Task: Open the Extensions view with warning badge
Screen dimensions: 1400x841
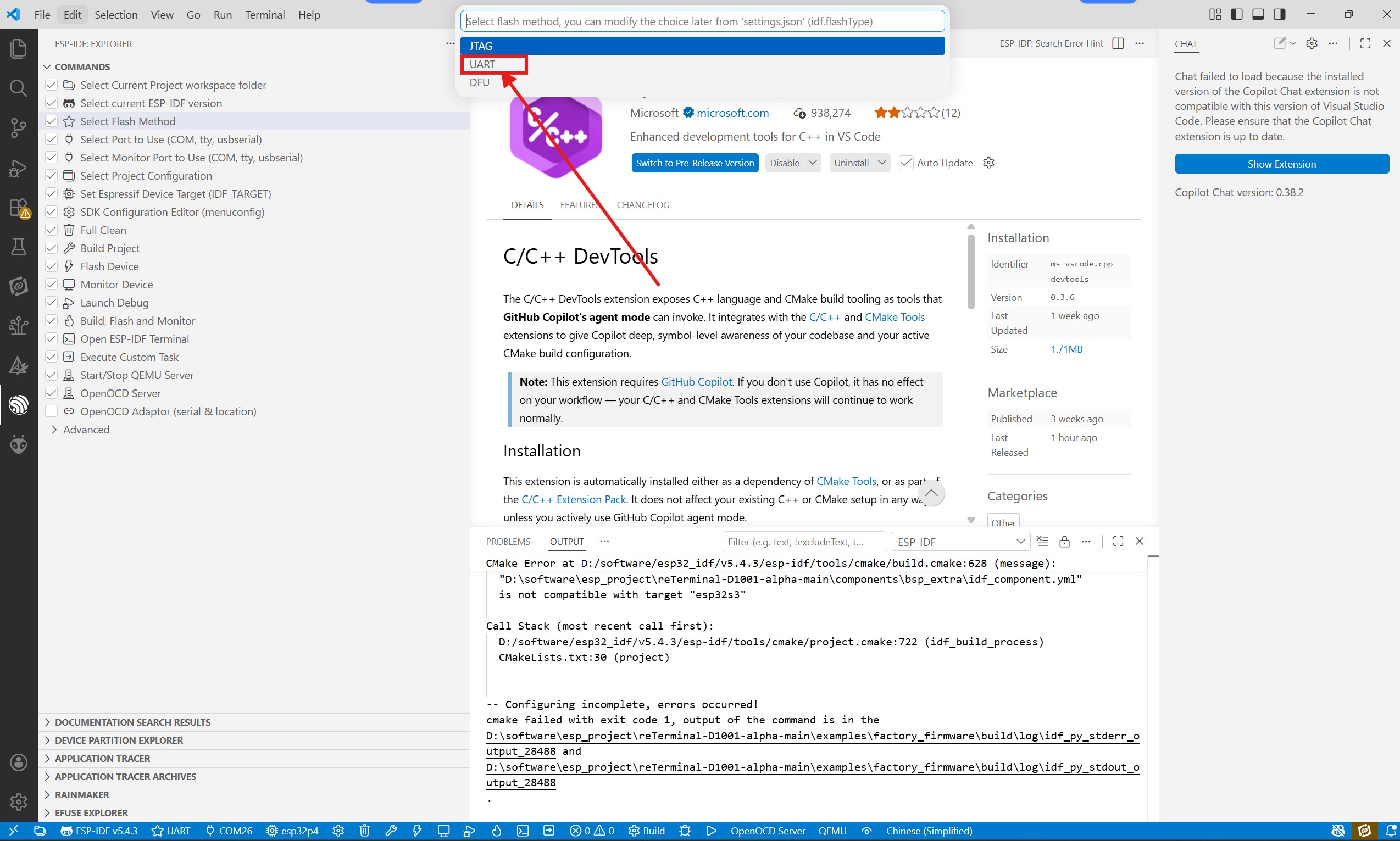Action: (19, 208)
